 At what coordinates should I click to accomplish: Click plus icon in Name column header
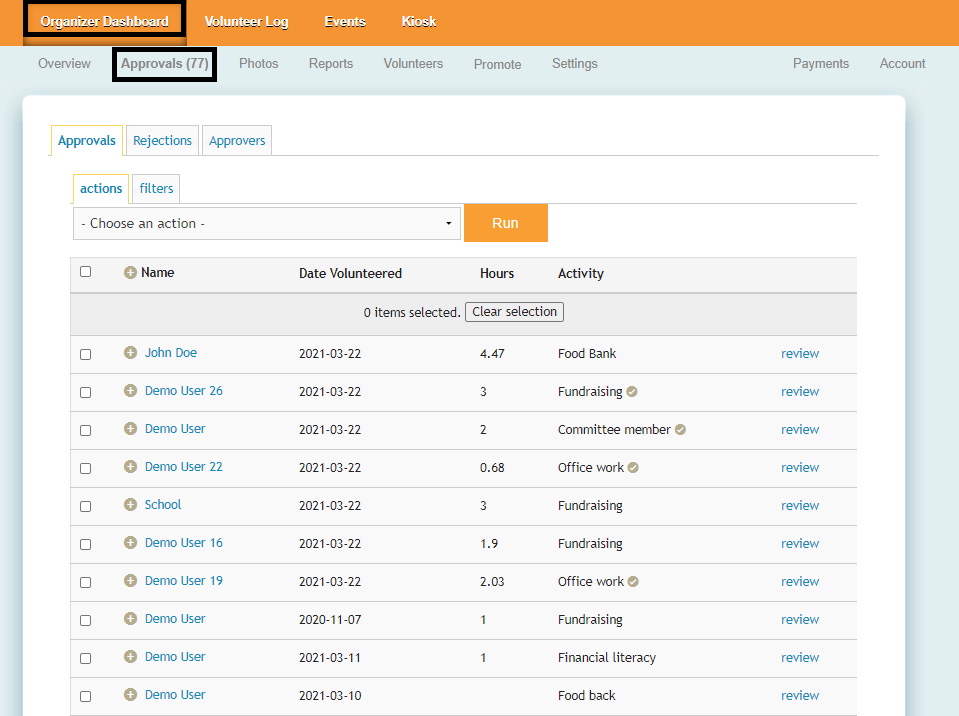click(x=130, y=273)
